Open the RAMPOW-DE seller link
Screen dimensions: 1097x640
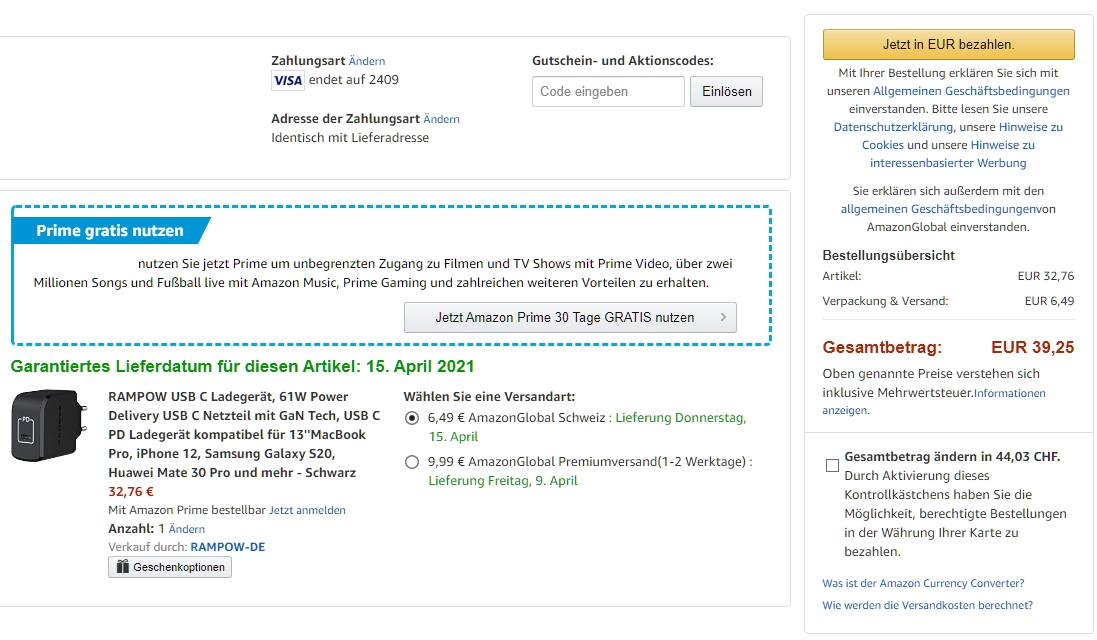(228, 547)
